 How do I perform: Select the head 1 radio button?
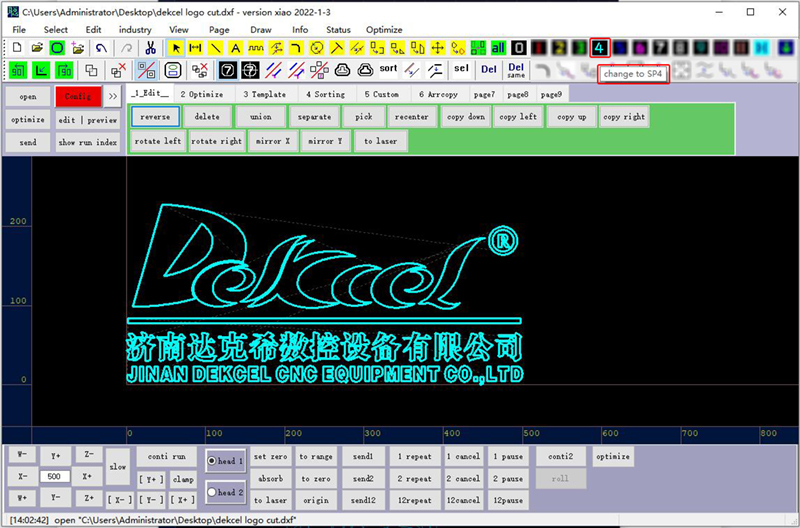(x=212, y=461)
